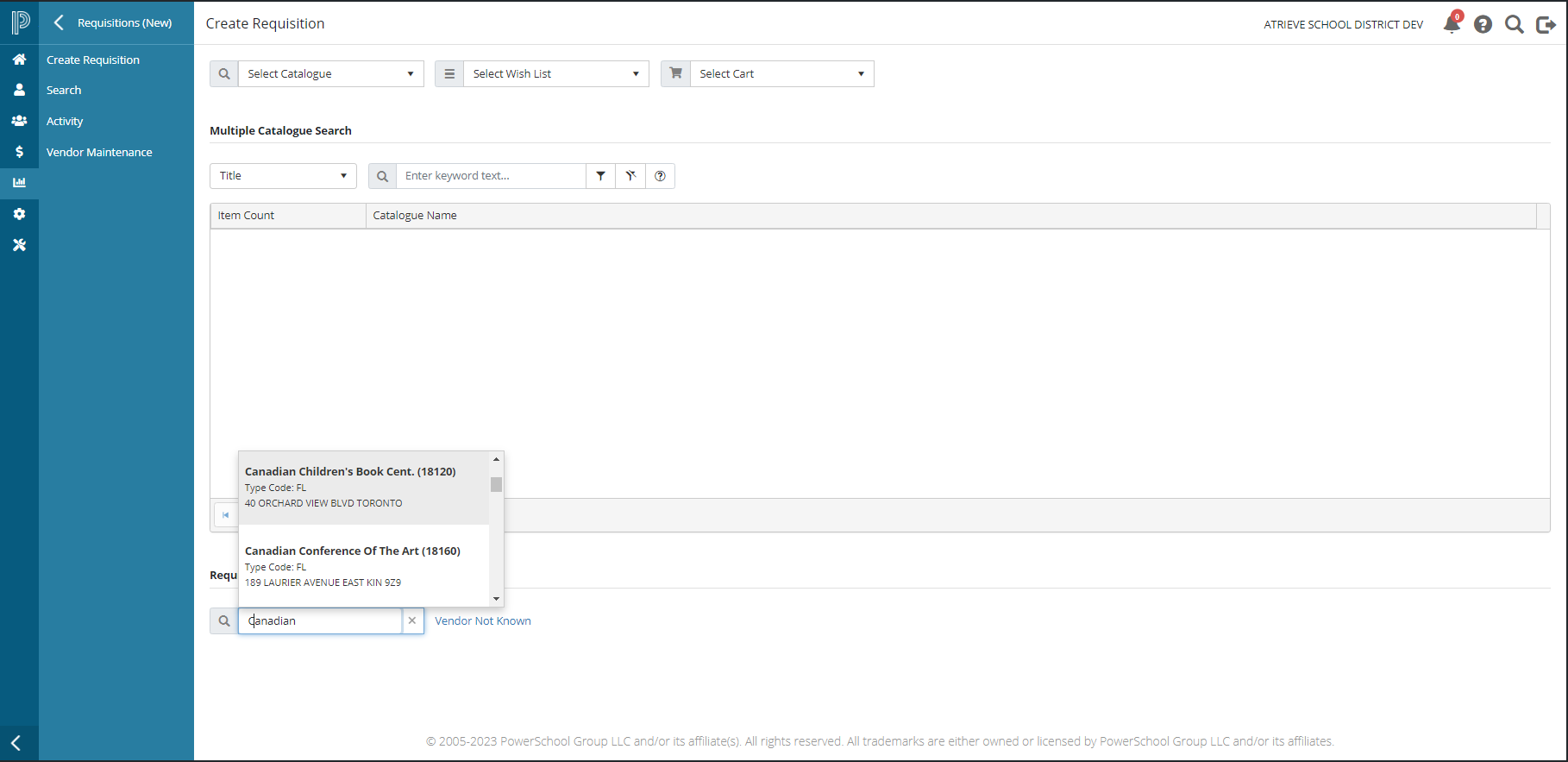The width and height of the screenshot is (1568, 762).
Task: Open the chart reports sidebar icon
Action: click(19, 183)
